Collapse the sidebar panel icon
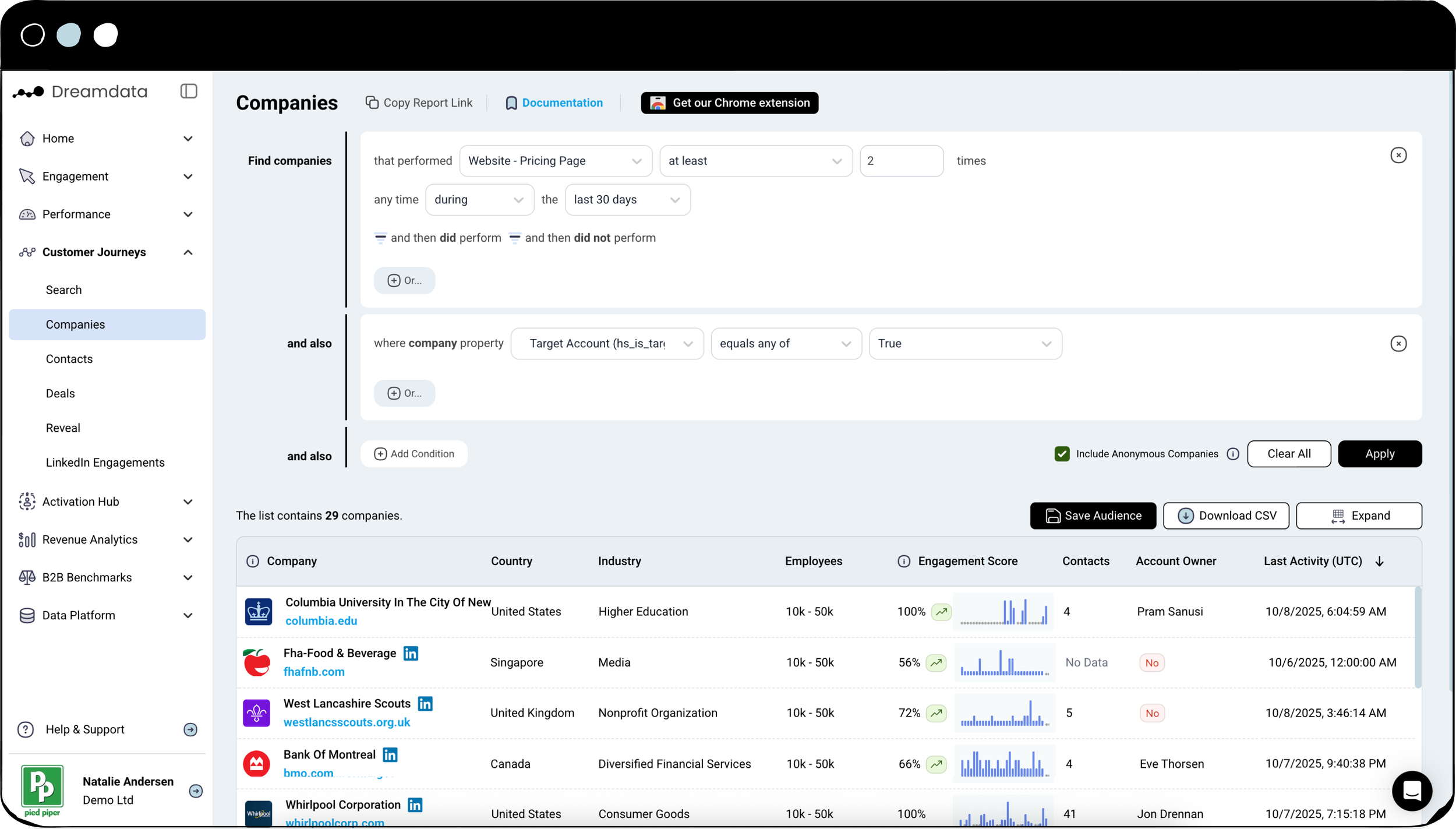The width and height of the screenshot is (1456, 829). click(x=189, y=91)
